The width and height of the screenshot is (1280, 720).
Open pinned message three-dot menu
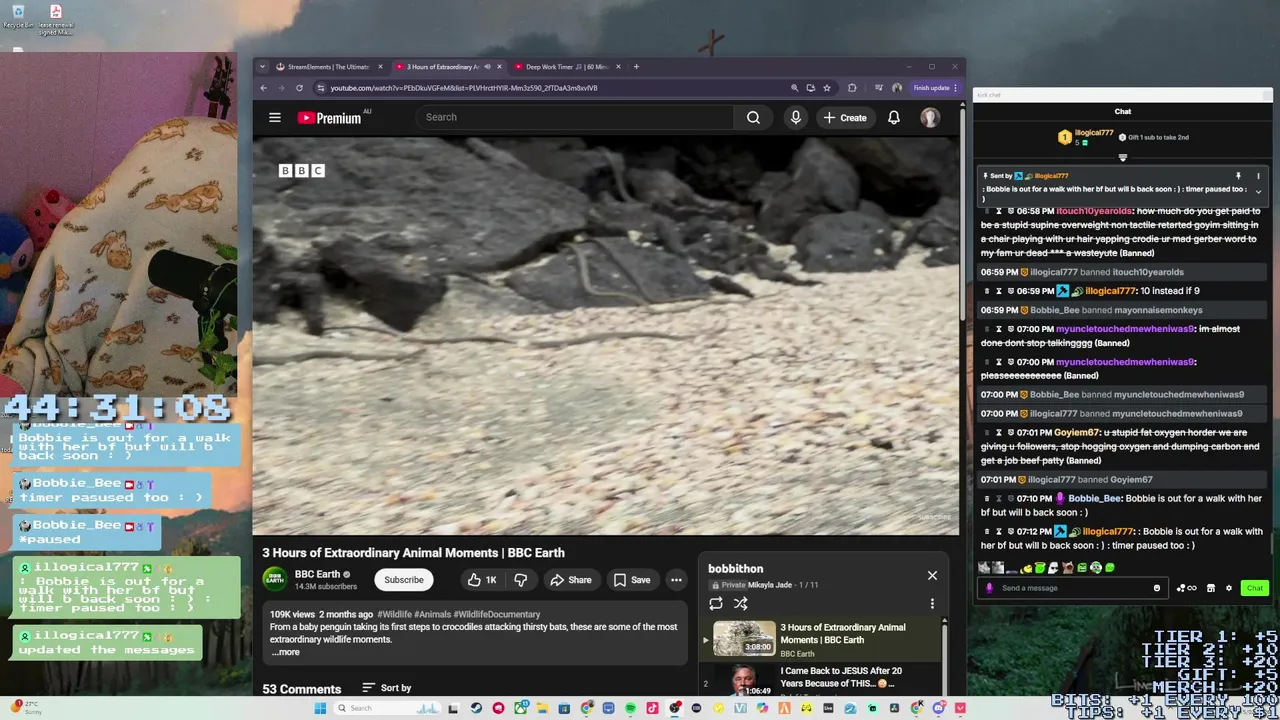pyautogui.click(x=1258, y=176)
